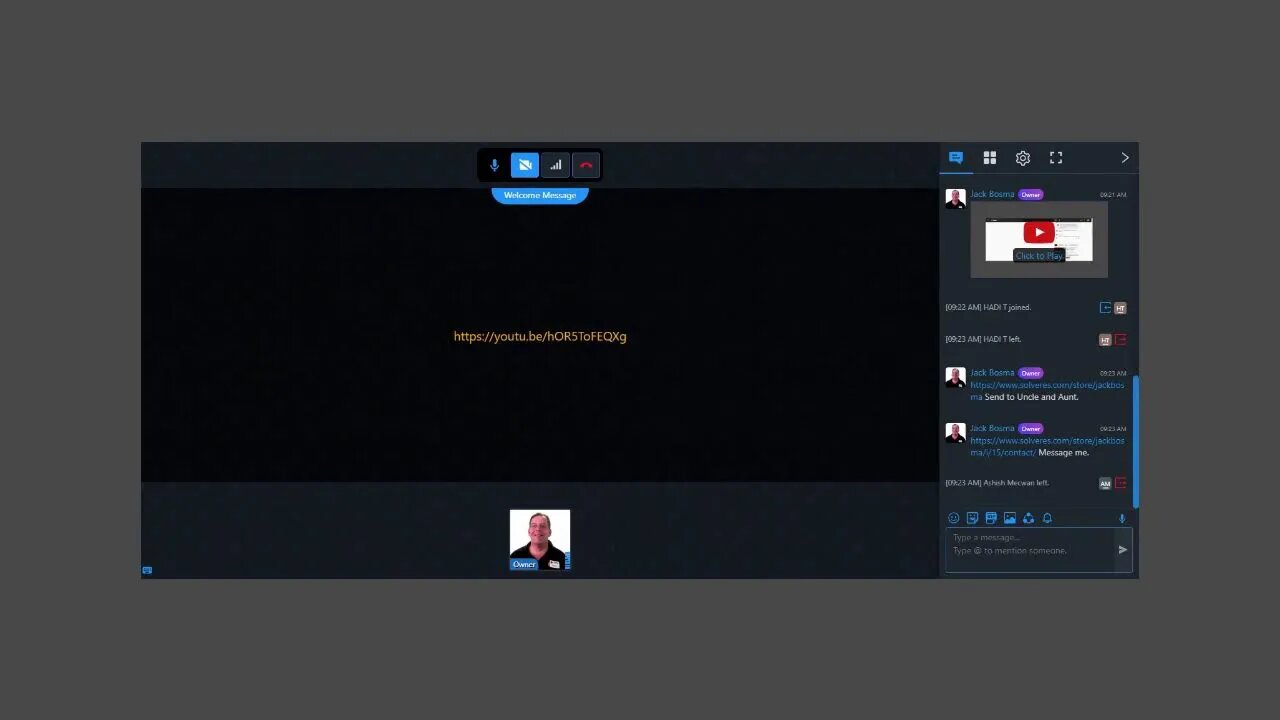
Task: Click HT avatar beside HADI T joined
Action: coord(1120,308)
